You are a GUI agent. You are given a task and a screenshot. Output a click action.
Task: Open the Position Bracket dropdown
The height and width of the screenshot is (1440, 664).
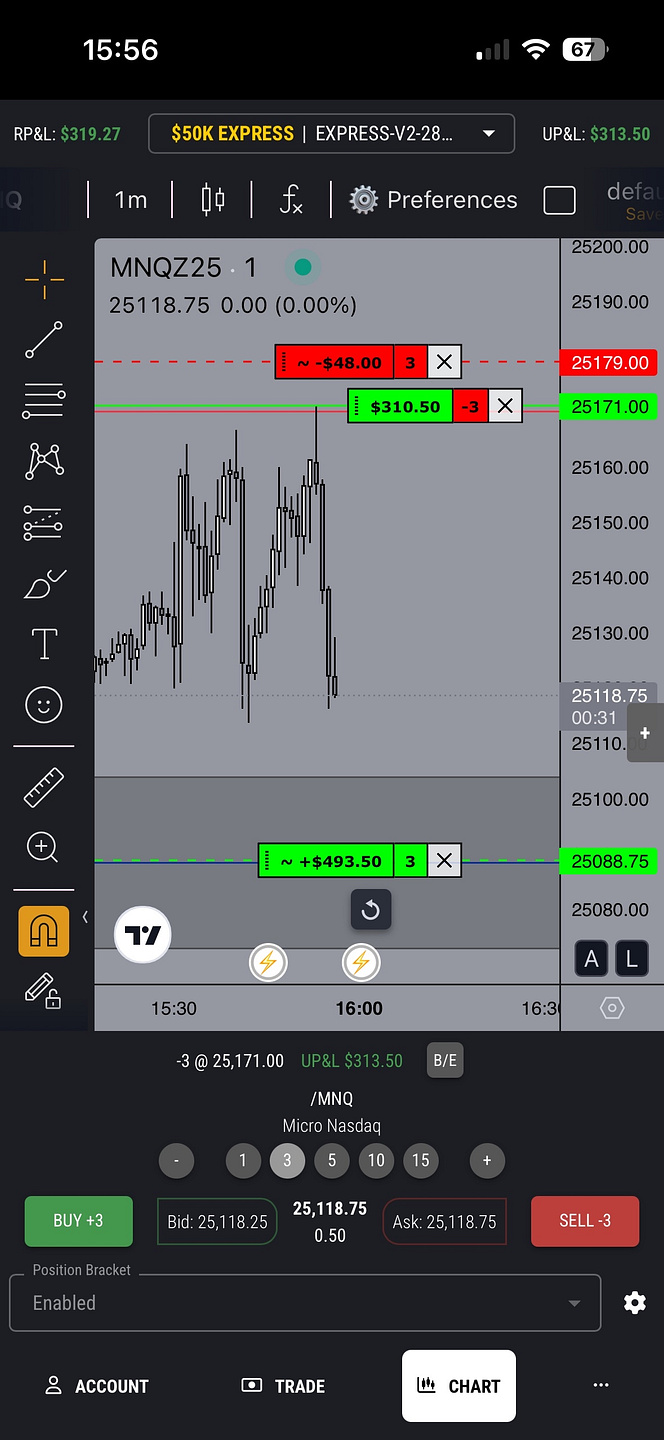point(305,1303)
